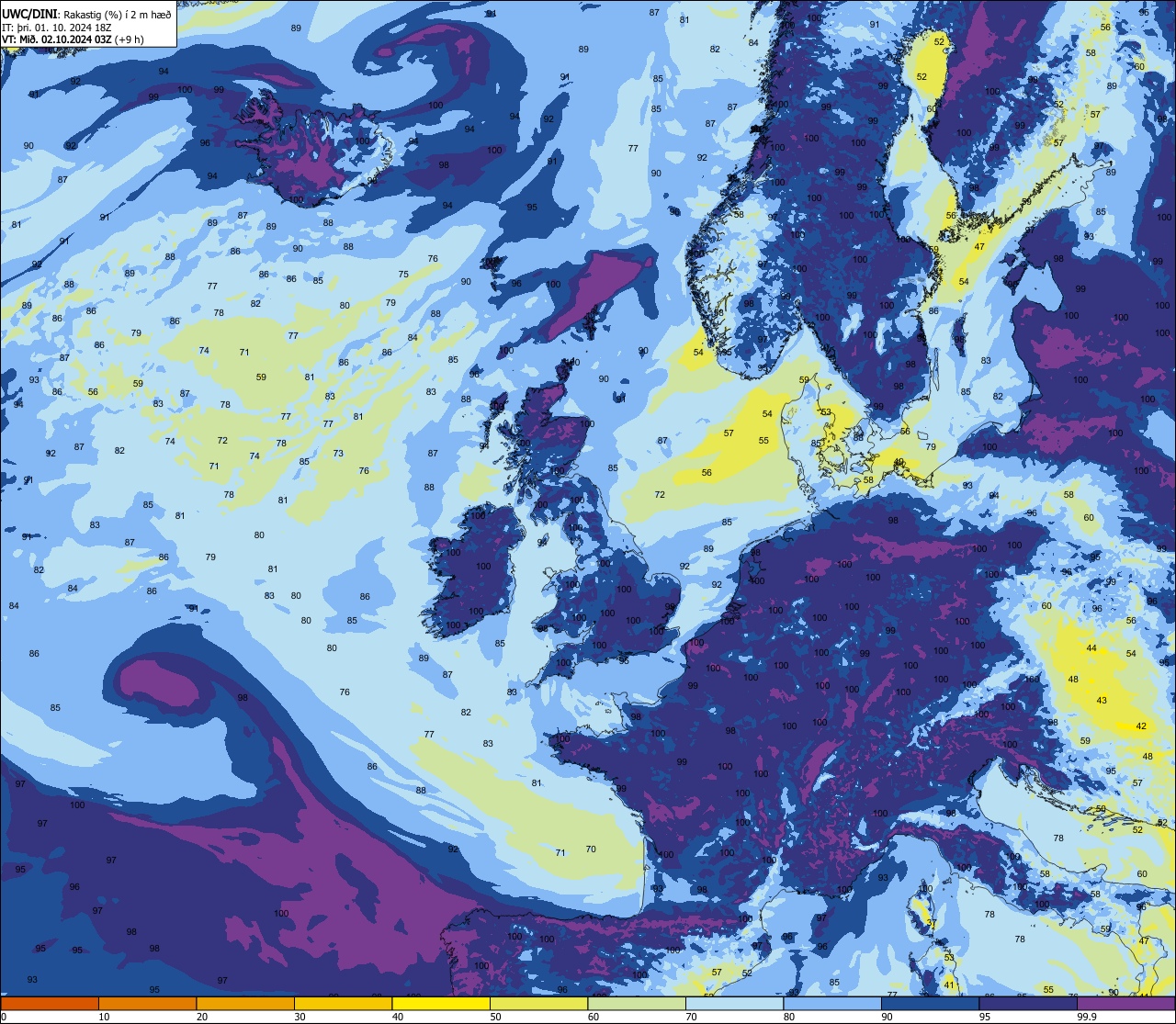This screenshot has width=1176, height=1024.
Task: Click the humidity value 42 on the map
Action: [1141, 726]
